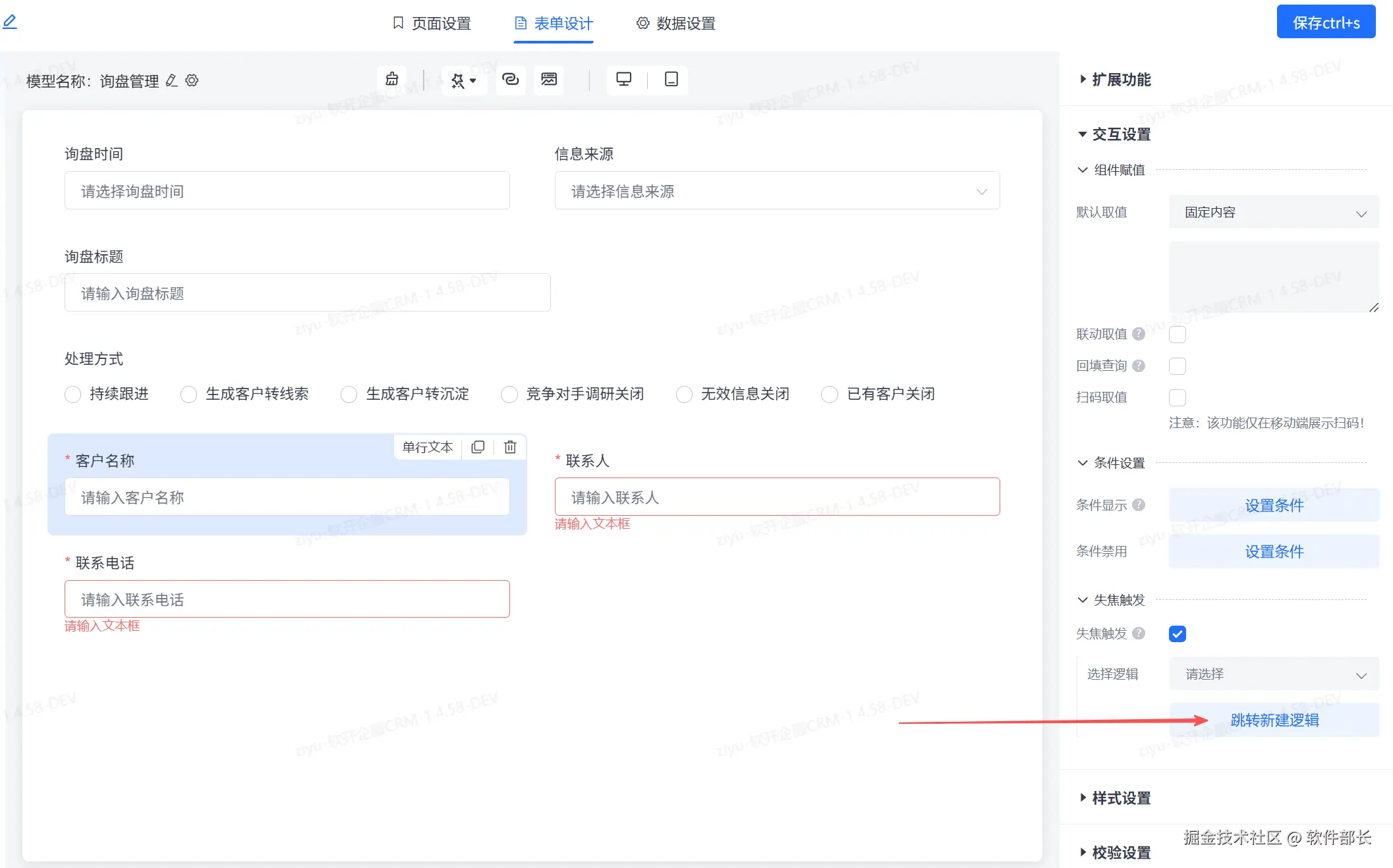This screenshot has height=868, width=1393.
Task: Click the 跳转新建逻辑 button
Action: pyautogui.click(x=1274, y=720)
